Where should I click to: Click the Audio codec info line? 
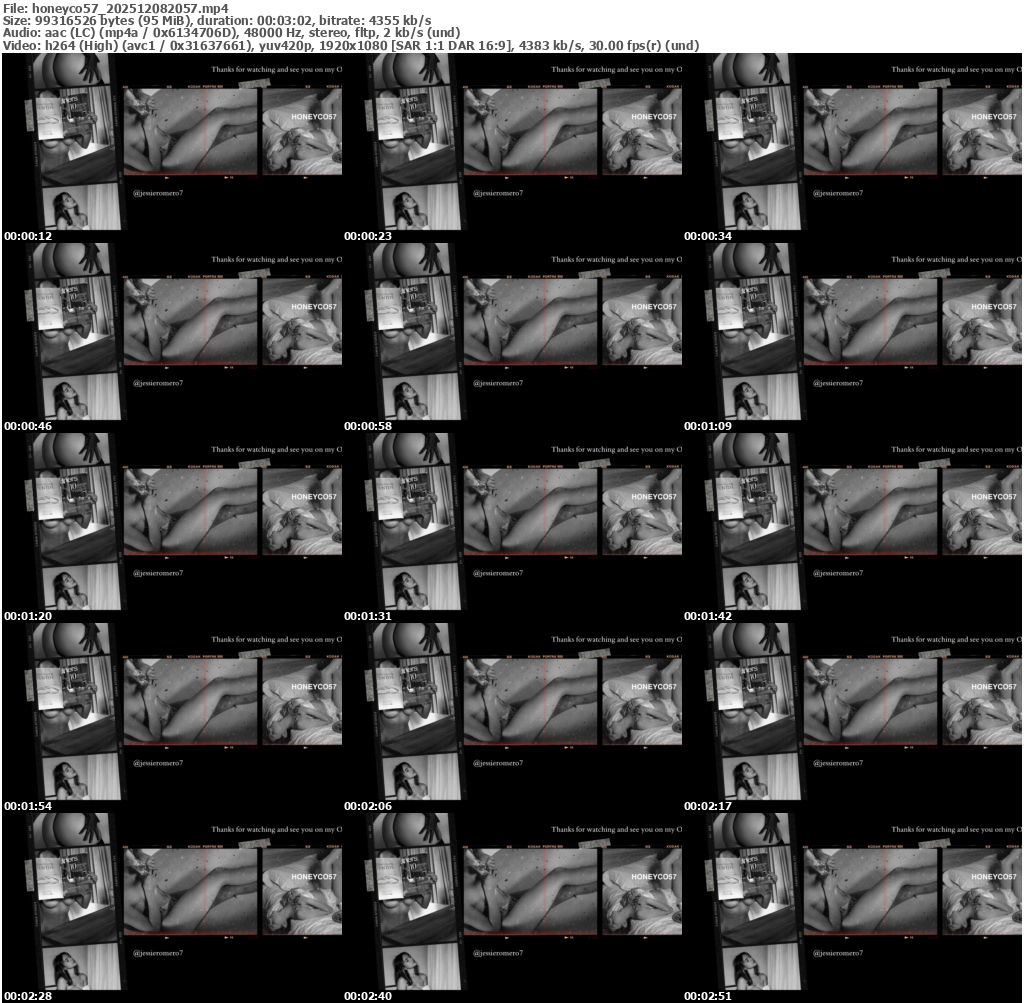click(x=232, y=32)
